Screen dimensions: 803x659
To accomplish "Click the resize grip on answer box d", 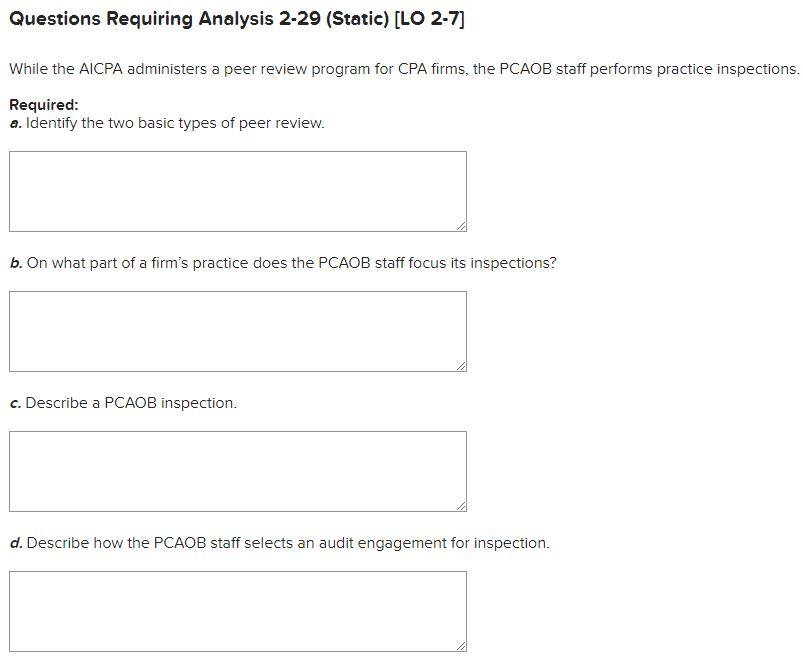I will [x=461, y=646].
